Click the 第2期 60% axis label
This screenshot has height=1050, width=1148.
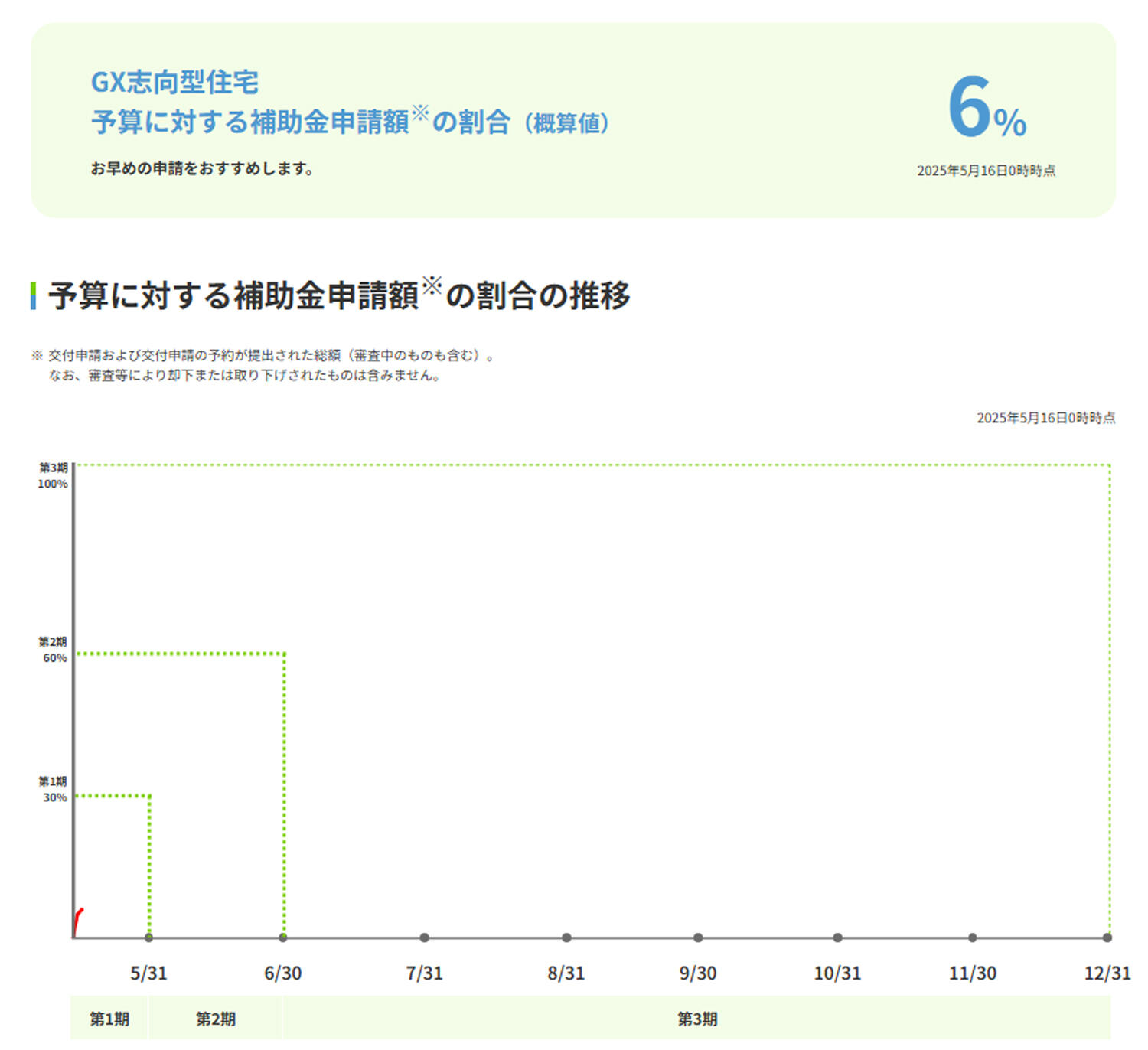(54, 650)
